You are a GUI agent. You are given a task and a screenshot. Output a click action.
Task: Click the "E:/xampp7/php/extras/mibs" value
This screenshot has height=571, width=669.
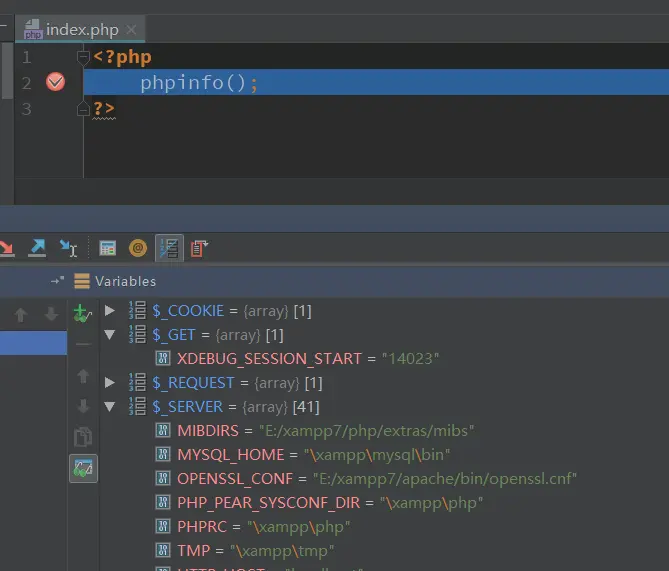(366, 431)
